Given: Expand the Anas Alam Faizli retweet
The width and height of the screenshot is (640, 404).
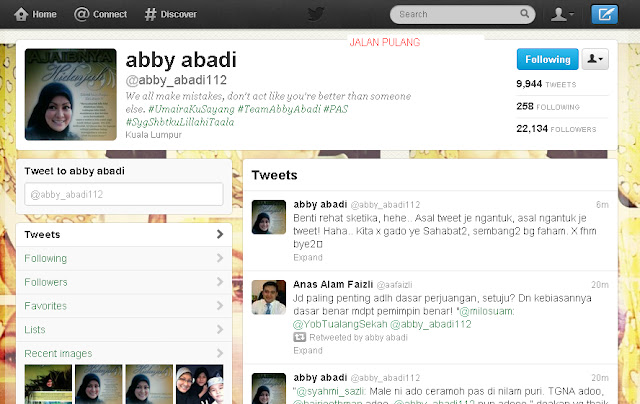Looking at the screenshot, I should [308, 351].
